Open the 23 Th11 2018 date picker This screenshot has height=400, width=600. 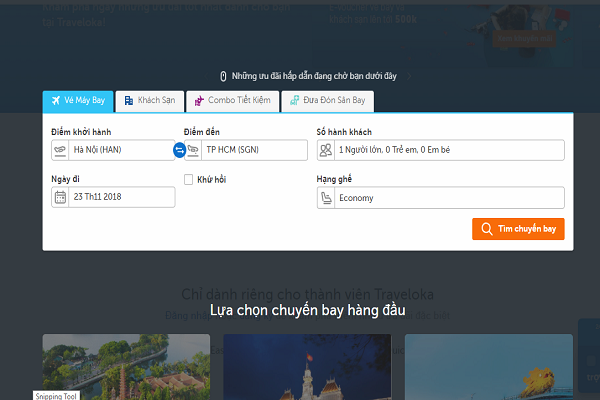pos(113,197)
